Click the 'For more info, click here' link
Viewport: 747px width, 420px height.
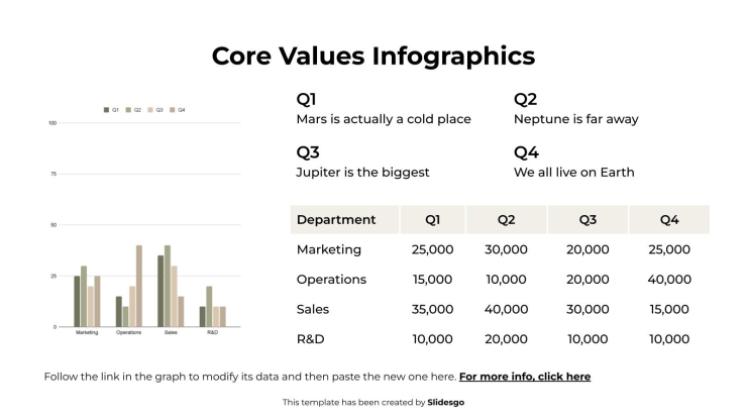(x=524, y=377)
